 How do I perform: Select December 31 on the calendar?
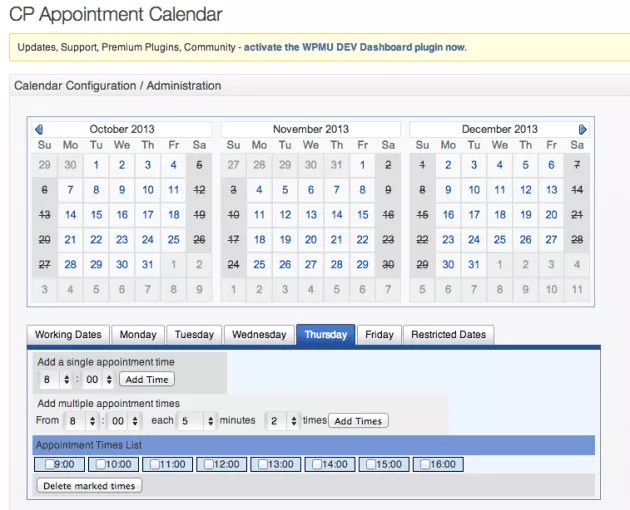click(x=474, y=264)
